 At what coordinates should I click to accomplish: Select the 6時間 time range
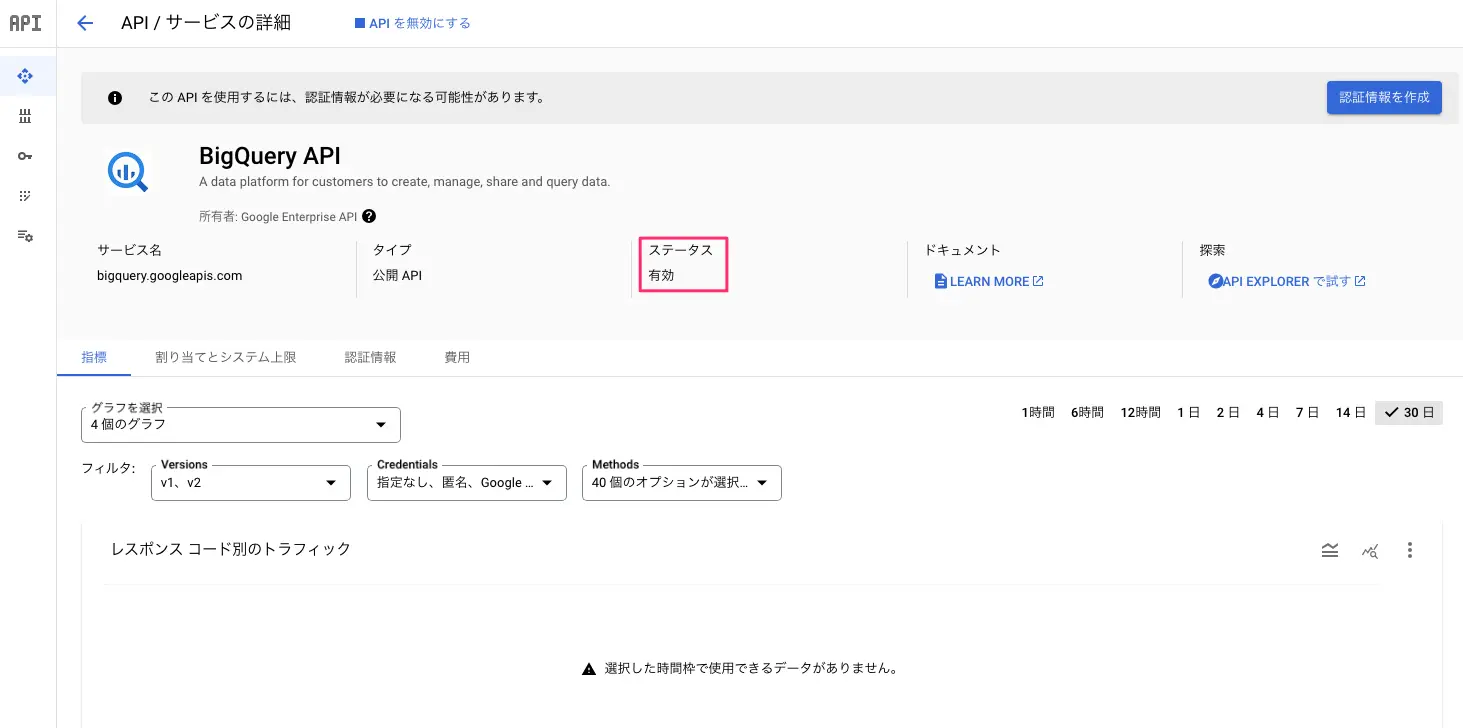(1087, 413)
